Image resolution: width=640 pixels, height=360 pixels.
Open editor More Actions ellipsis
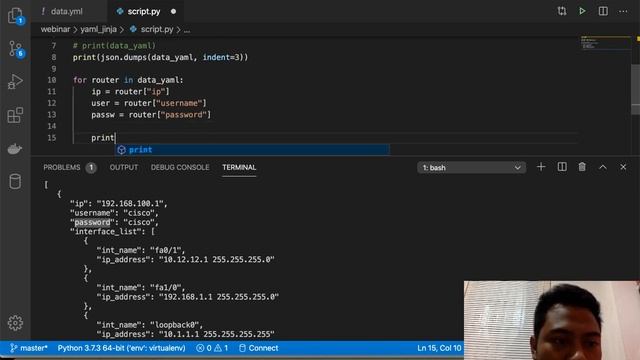point(623,11)
